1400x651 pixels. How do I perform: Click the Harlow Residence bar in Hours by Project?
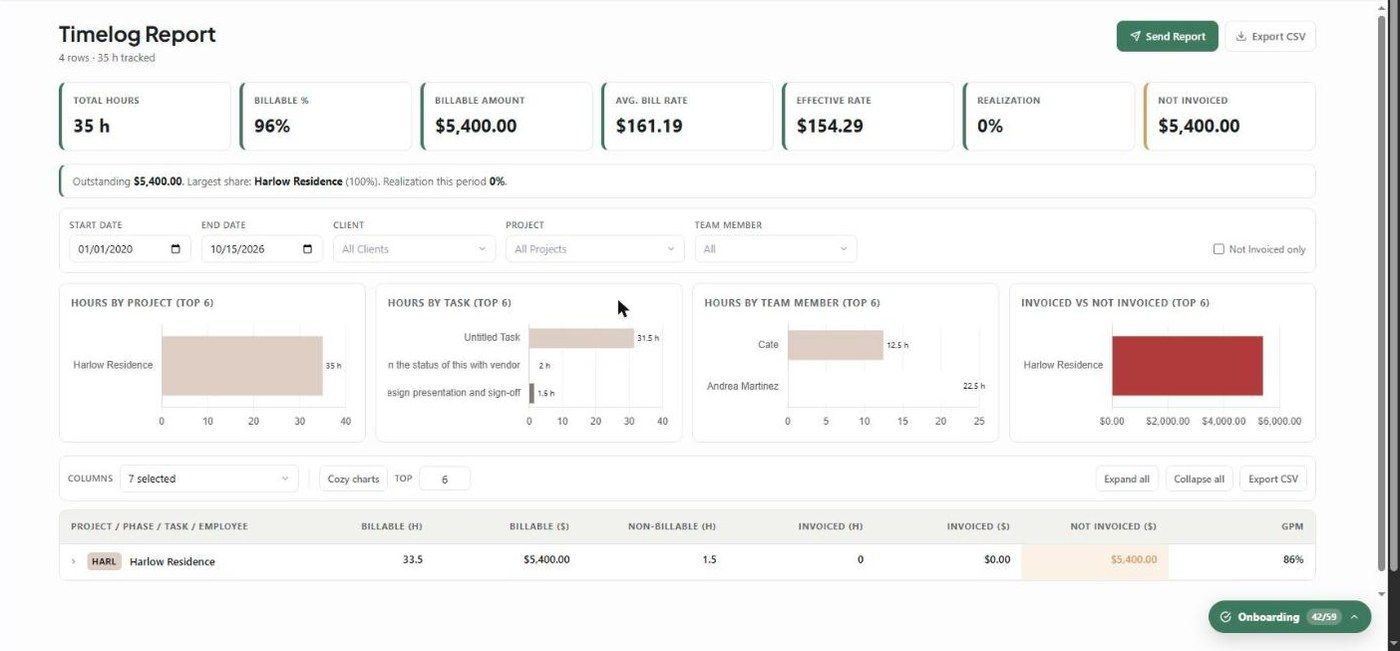pyautogui.click(x=242, y=366)
